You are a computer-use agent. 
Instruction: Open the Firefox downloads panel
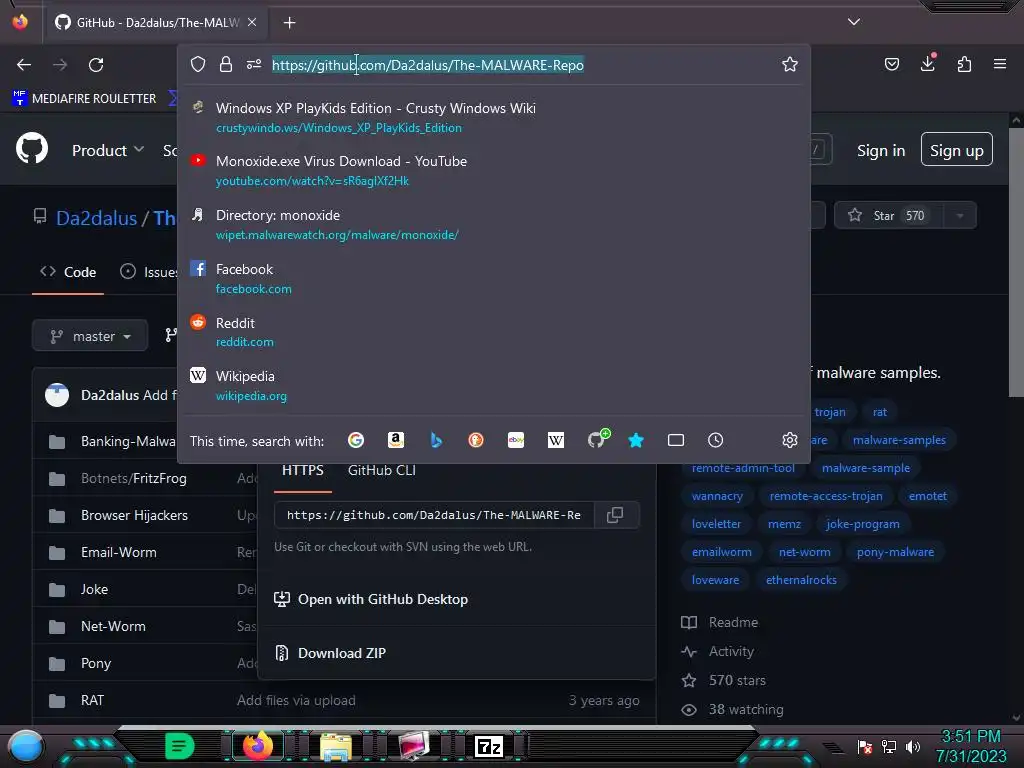pos(928,63)
